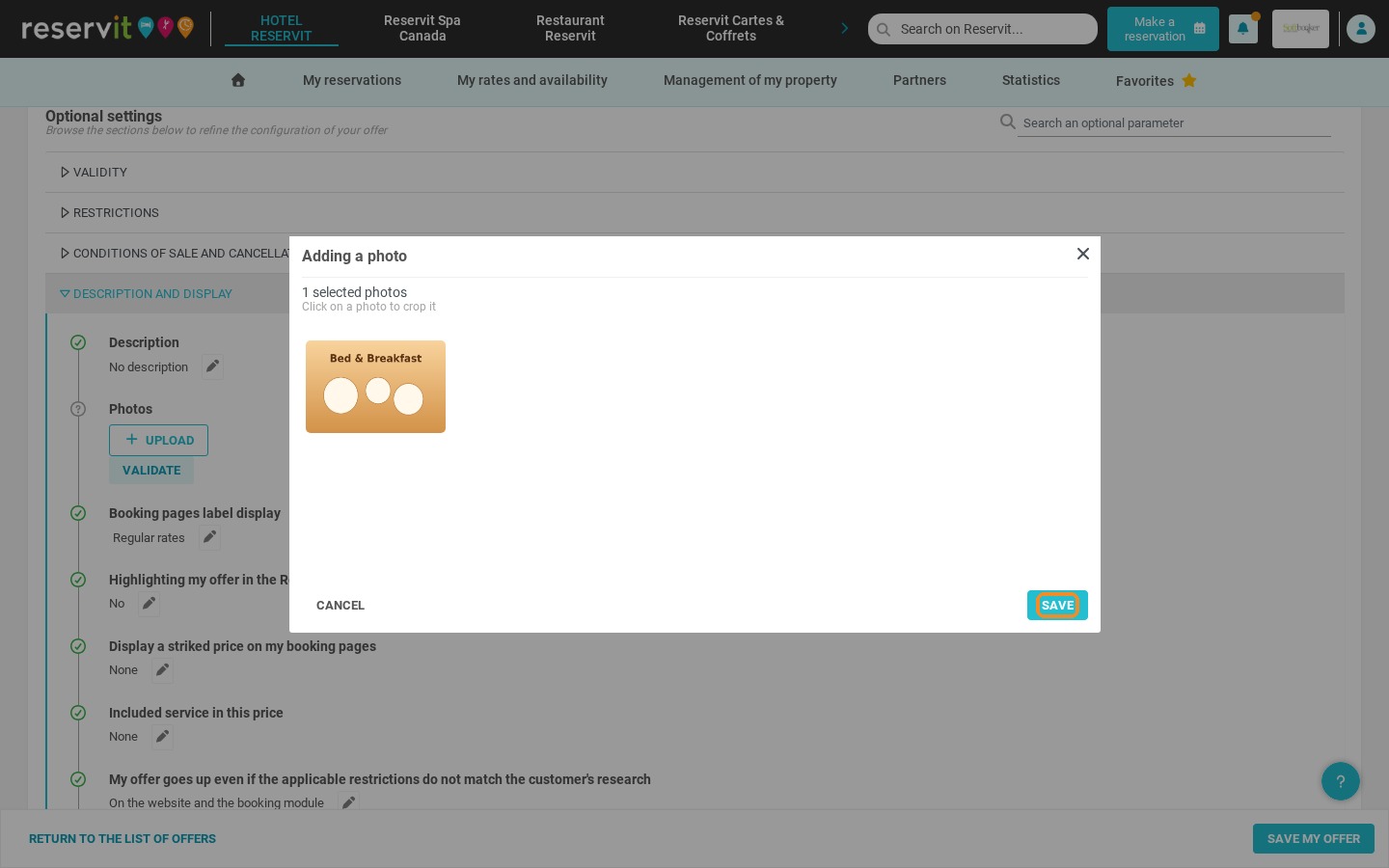Open the Restaurant Reservit tab
This screenshot has height=868, width=1389.
click(570, 28)
